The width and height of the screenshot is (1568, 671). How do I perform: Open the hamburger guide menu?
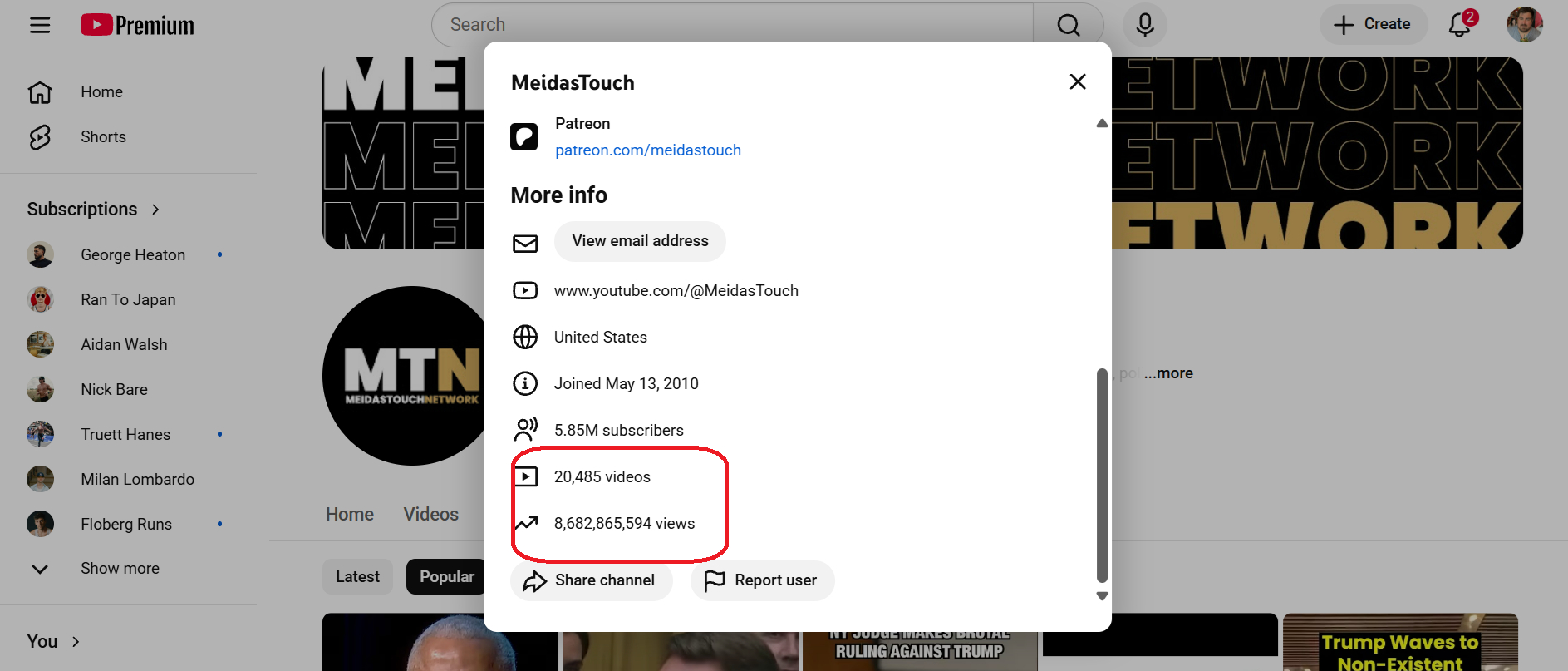pos(40,25)
